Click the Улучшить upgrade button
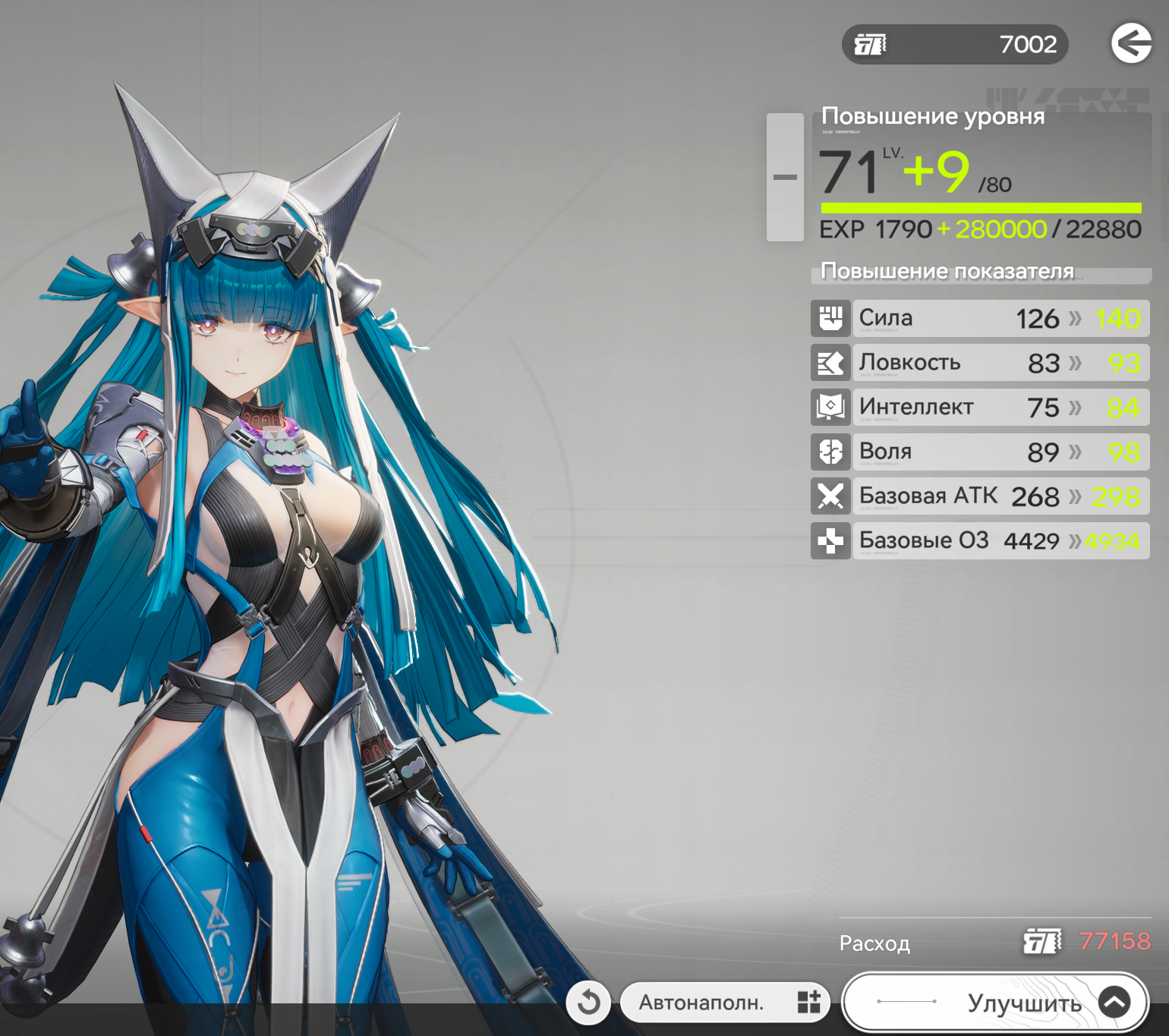Viewport: 1169px width, 1036px height. tap(995, 1003)
